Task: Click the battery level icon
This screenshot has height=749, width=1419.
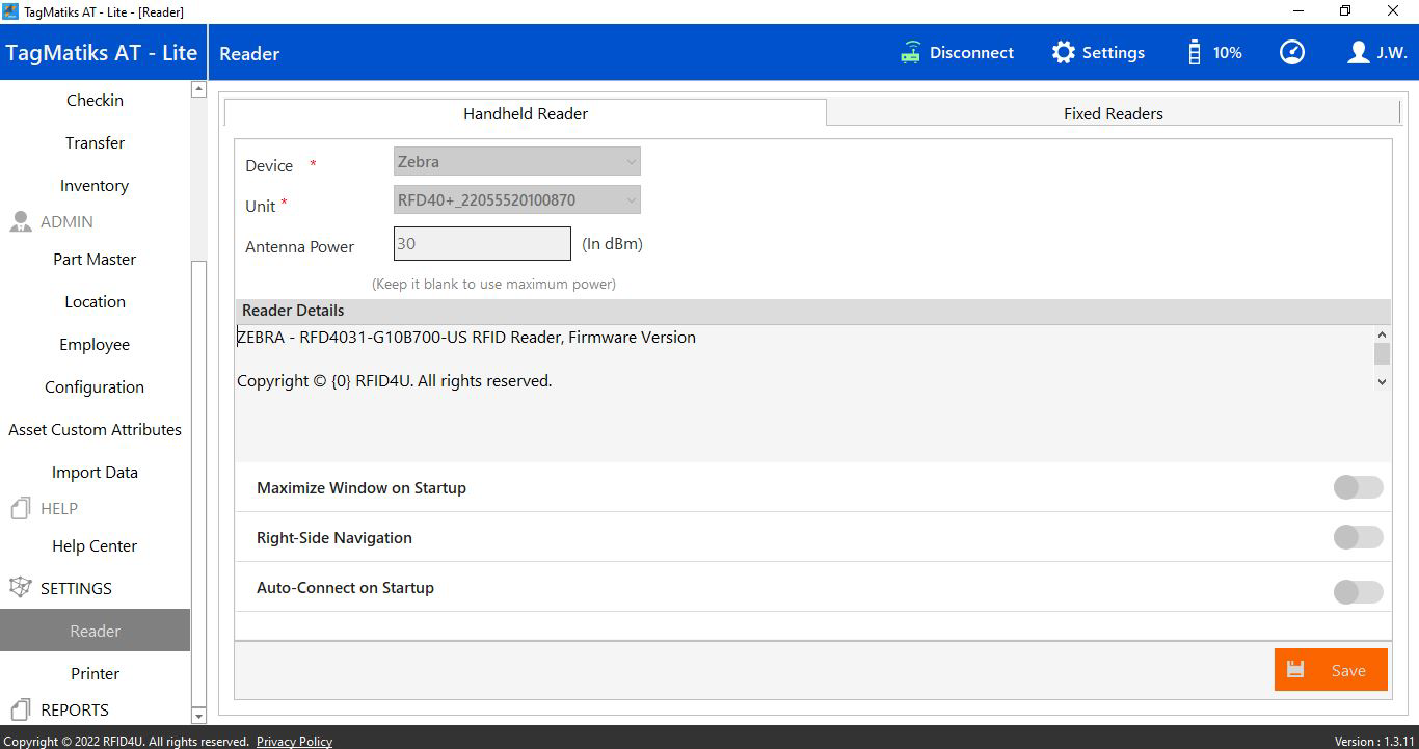Action: pyautogui.click(x=1194, y=53)
